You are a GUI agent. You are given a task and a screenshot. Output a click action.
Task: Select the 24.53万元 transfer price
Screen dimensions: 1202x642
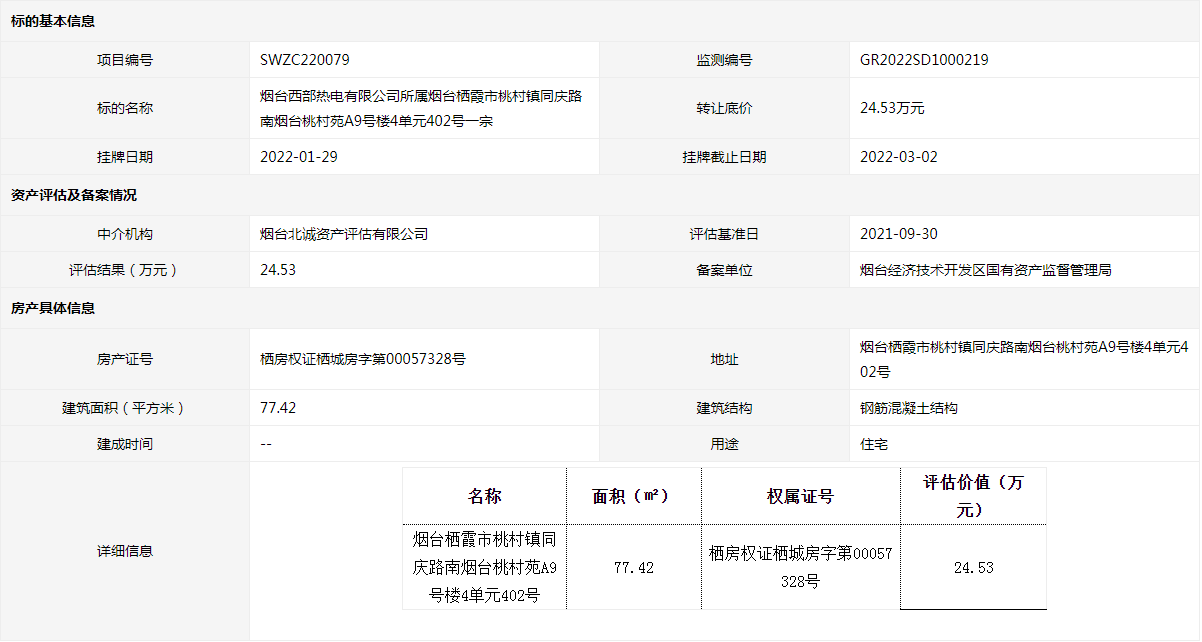click(x=892, y=108)
